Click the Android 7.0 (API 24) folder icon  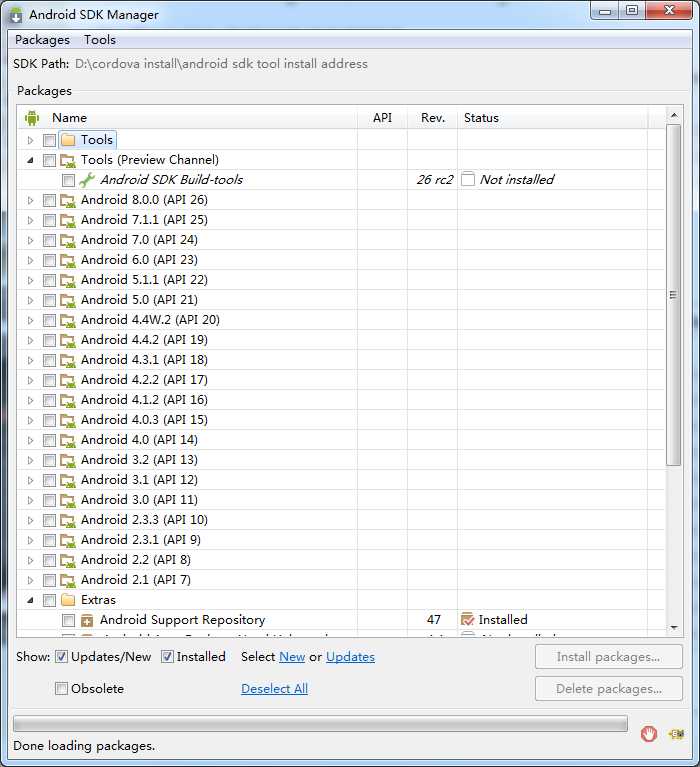coord(68,241)
